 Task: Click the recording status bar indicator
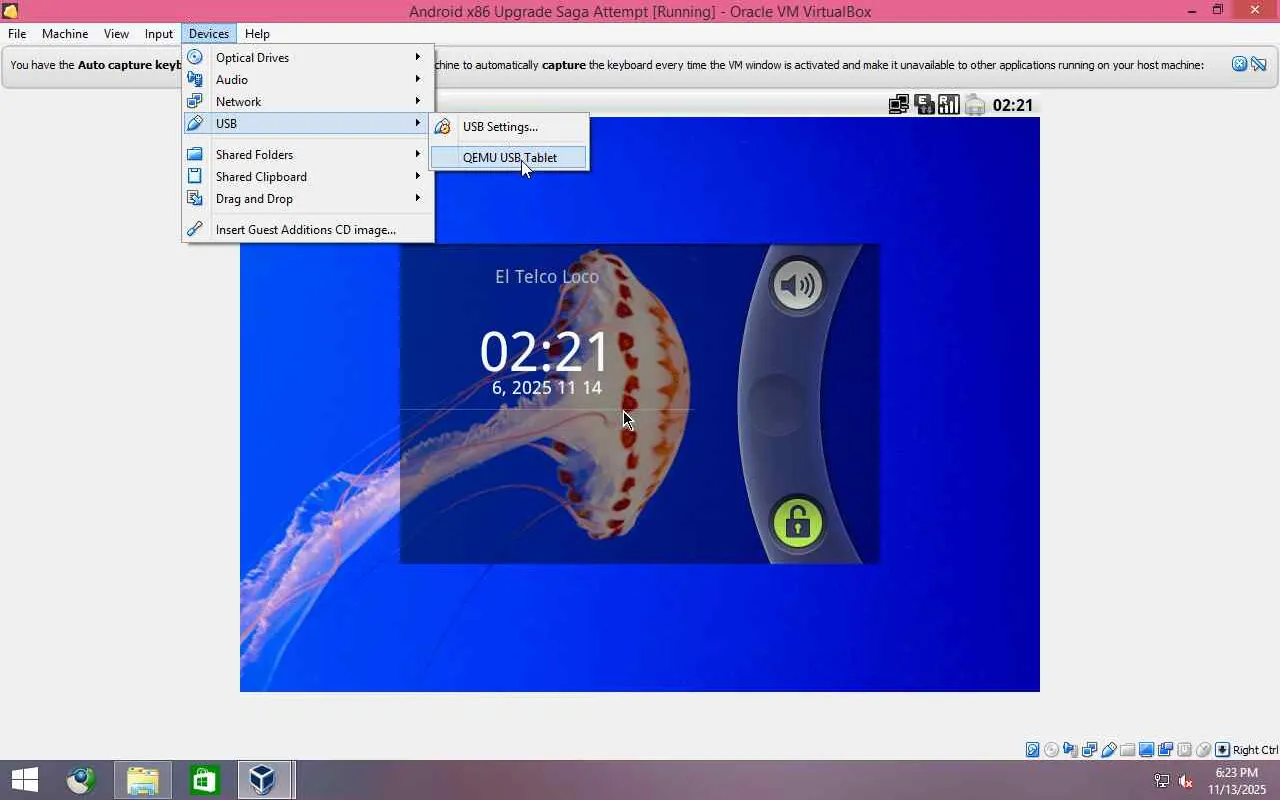coord(1165,750)
